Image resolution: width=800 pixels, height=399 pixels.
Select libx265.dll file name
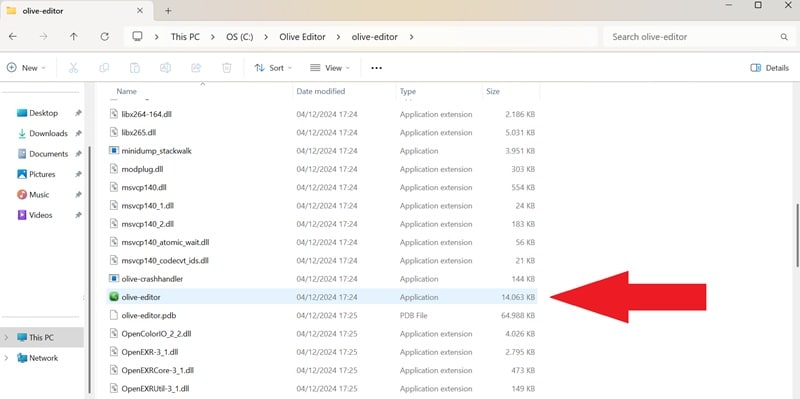click(139, 133)
